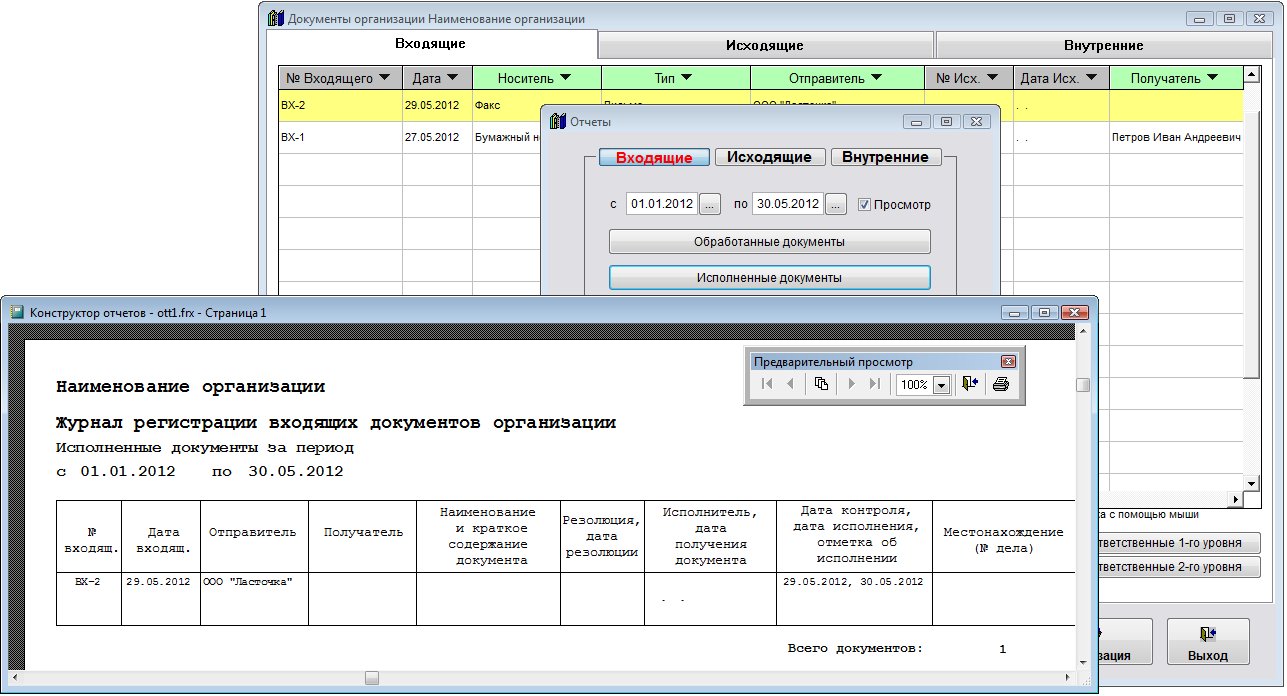Screen dimensions: 1287x696
Task: Click the first page navigation arrow
Action: coord(767,384)
